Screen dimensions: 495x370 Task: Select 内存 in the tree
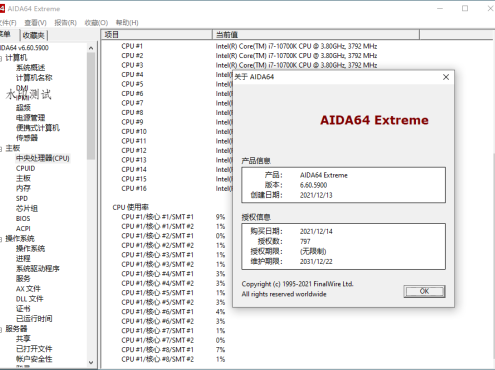23,188
